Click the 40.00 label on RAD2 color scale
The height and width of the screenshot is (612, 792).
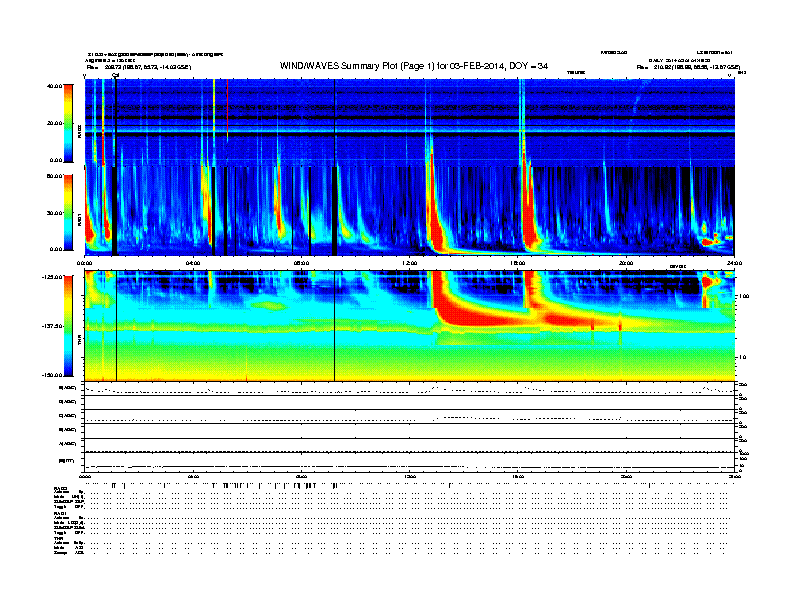54,86
